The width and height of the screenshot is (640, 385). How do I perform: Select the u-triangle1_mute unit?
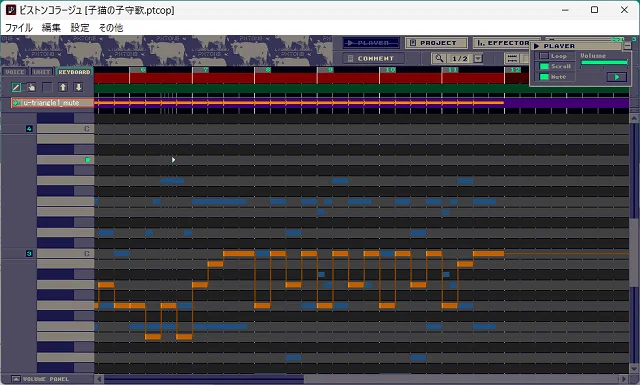[x=52, y=103]
